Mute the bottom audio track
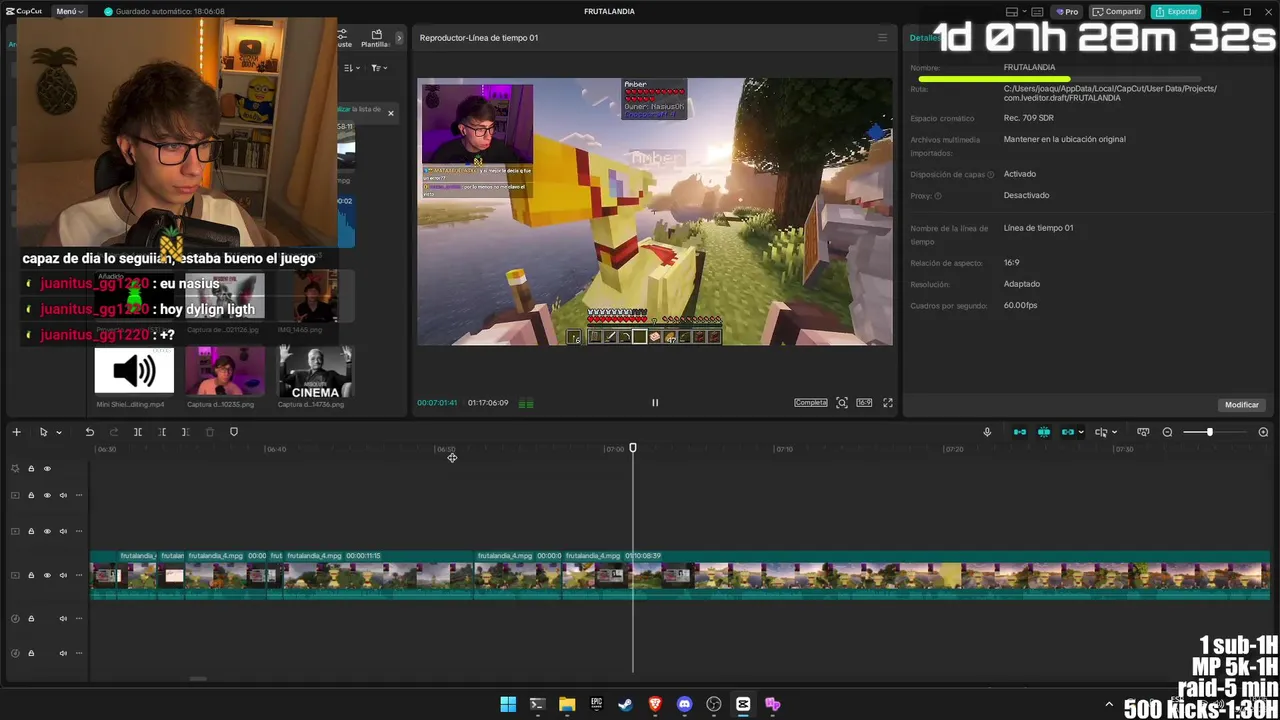Viewport: 1280px width, 720px height. (x=63, y=653)
